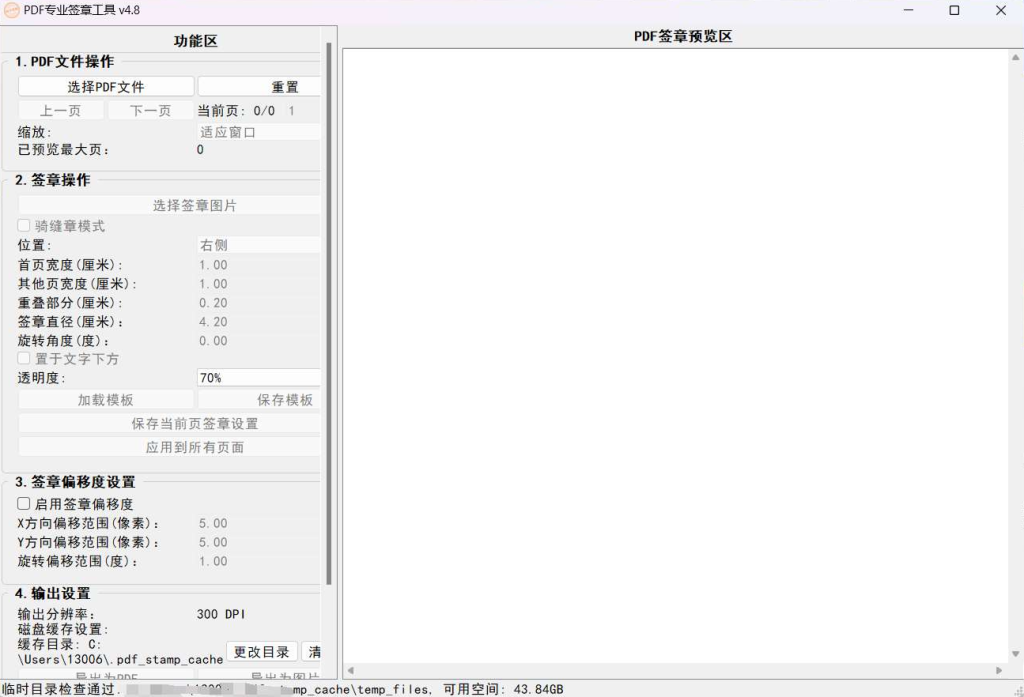Click the vertical scrollbar of the 功能区 panel
Image resolution: width=1024 pixels, height=697 pixels.
(x=328, y=314)
